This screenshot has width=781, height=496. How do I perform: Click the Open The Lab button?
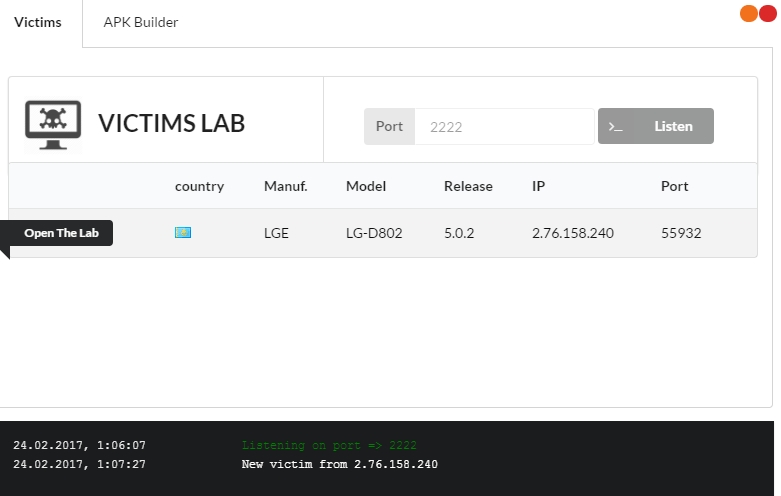(x=61, y=233)
